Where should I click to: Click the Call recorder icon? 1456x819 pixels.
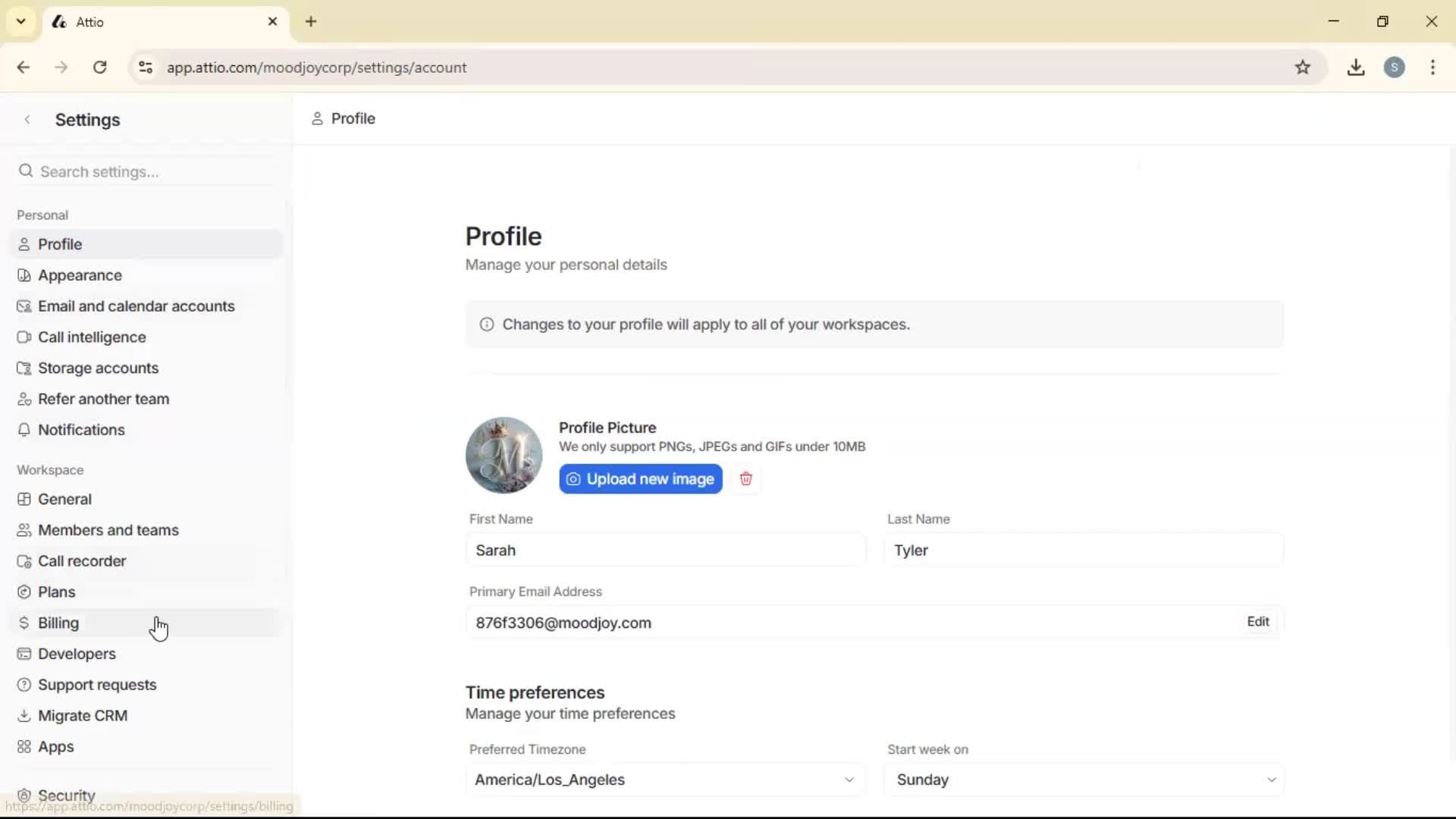coord(24,562)
